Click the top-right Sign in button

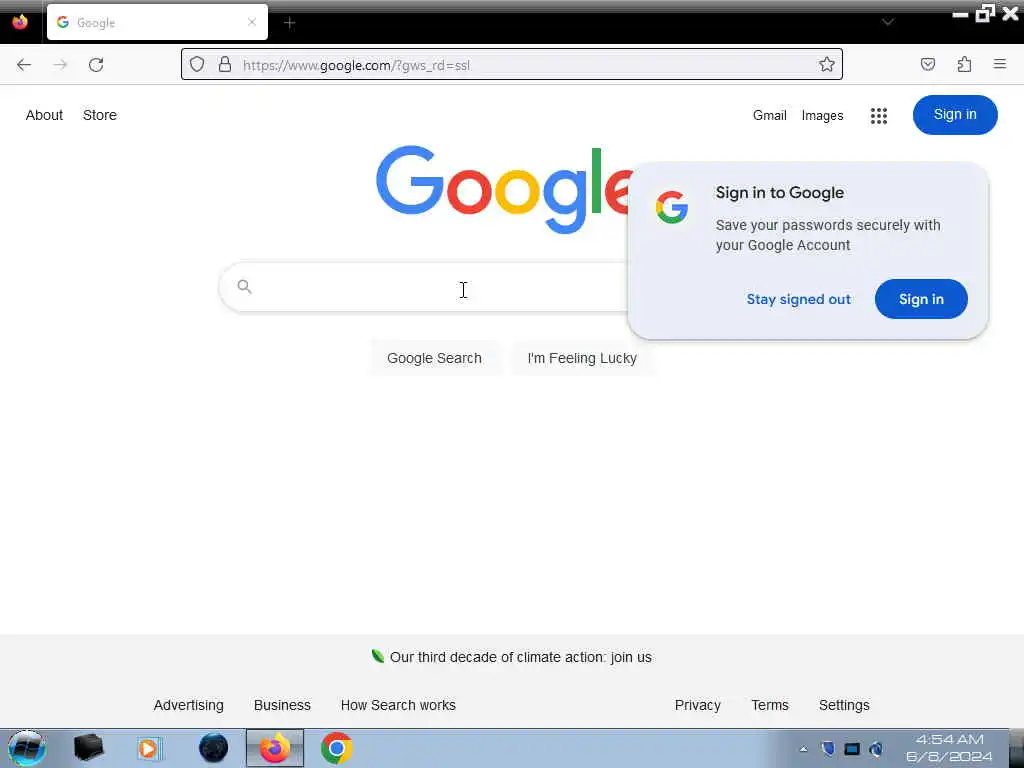click(955, 115)
